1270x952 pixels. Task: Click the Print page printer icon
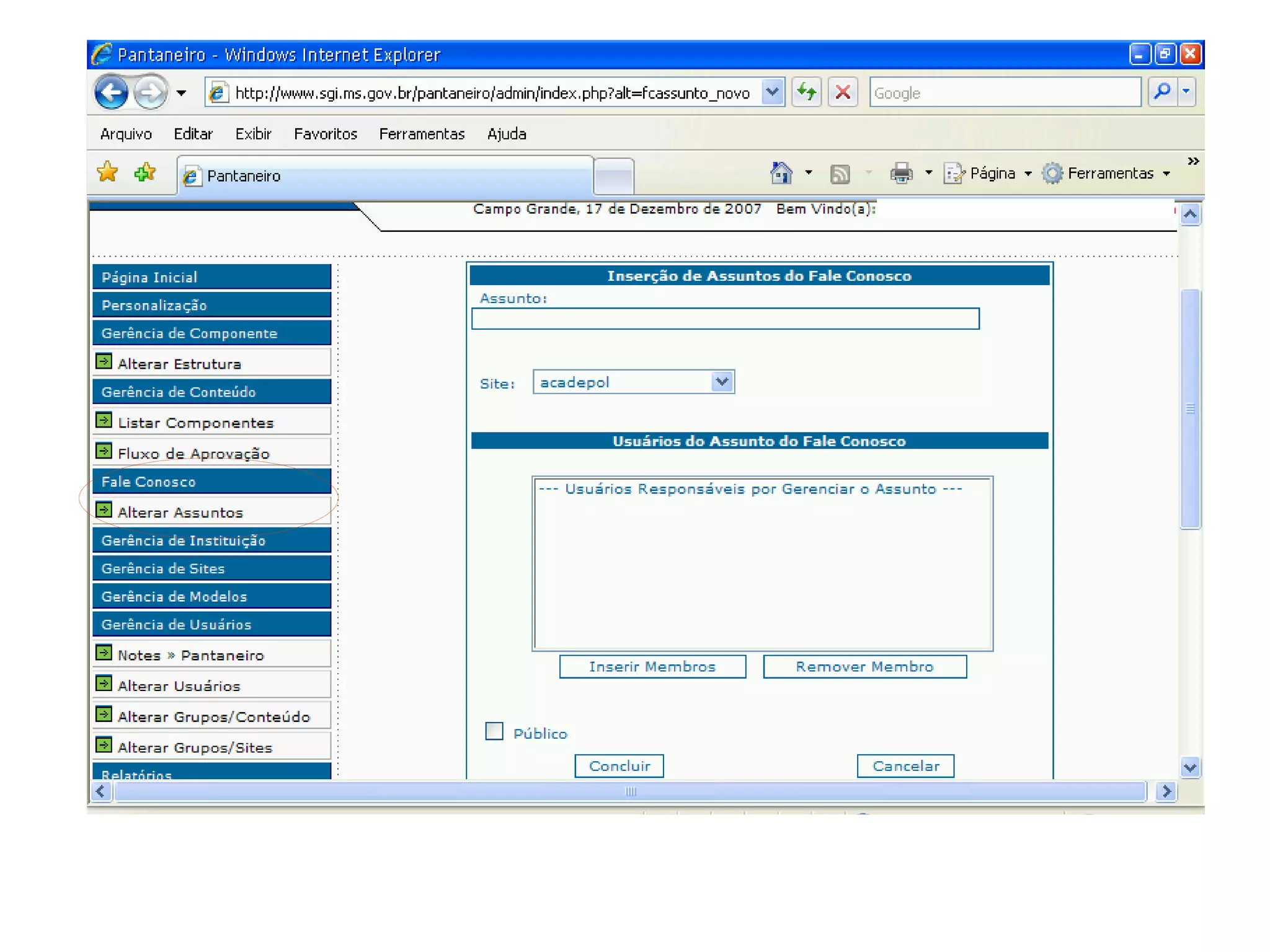[x=901, y=174]
